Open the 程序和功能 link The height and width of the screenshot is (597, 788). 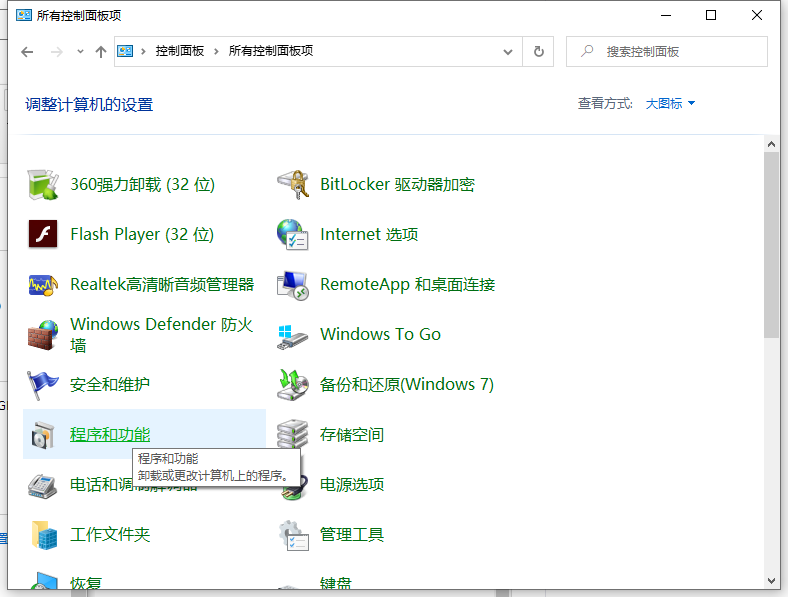(x=110, y=435)
